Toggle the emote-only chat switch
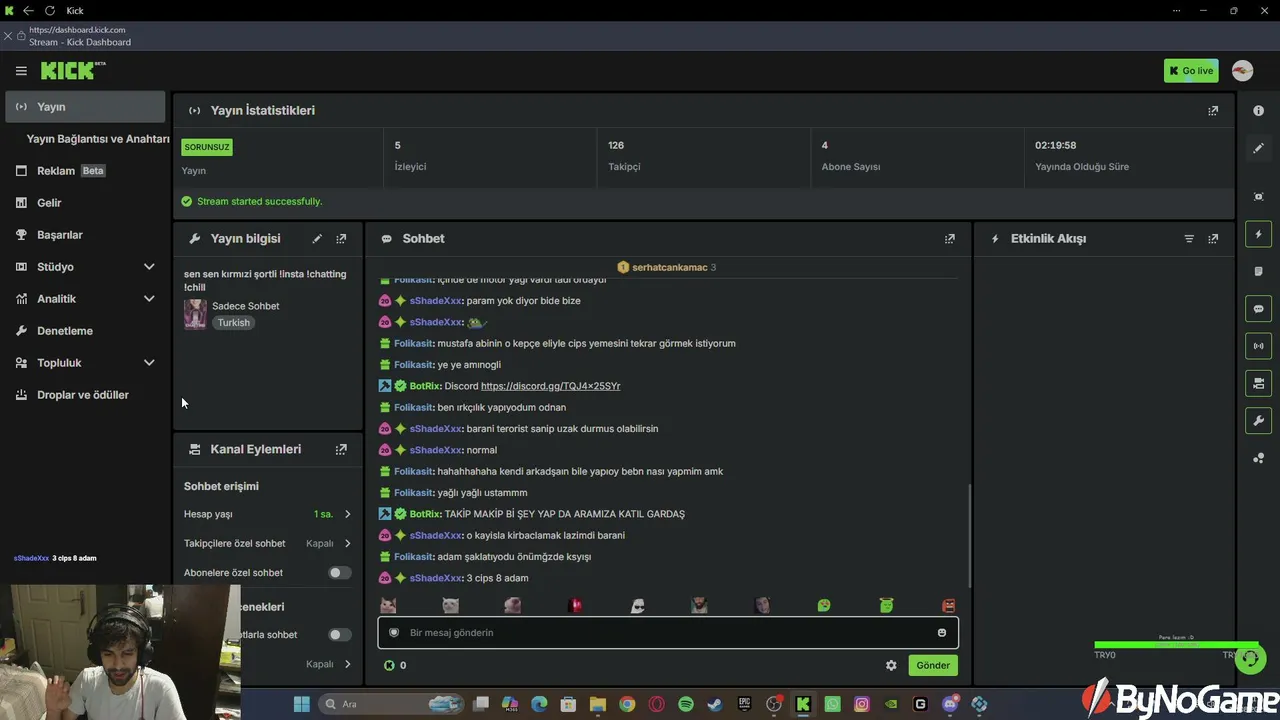 [340, 635]
